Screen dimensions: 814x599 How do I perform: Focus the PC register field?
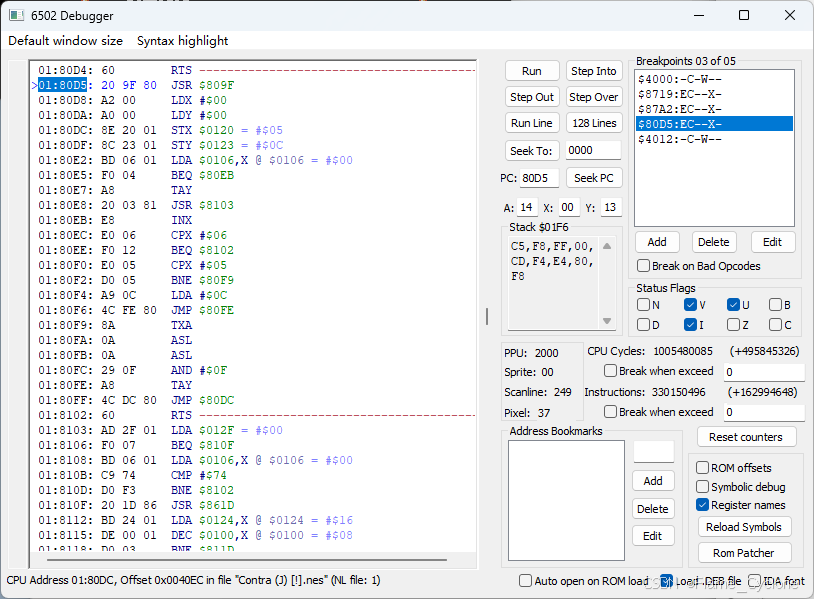(538, 178)
